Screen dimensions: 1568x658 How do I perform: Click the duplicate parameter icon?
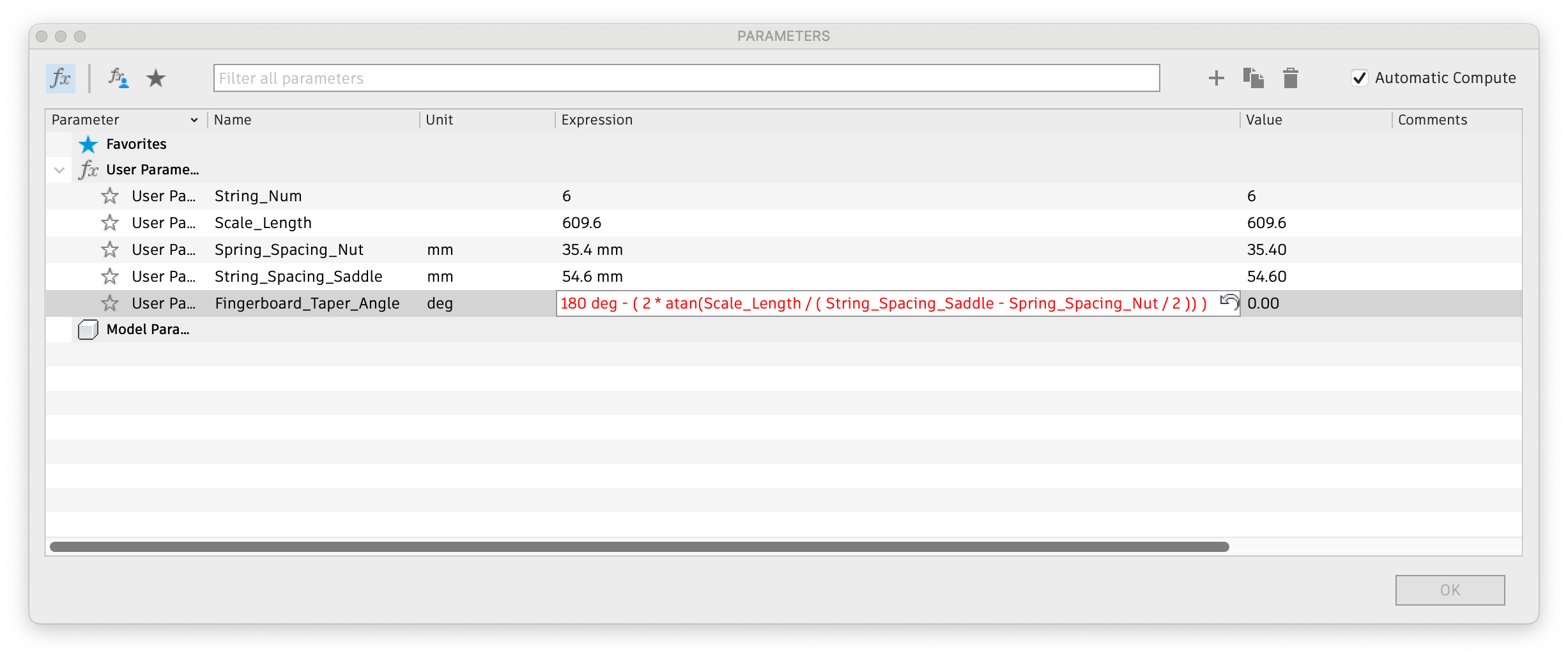pyautogui.click(x=1254, y=78)
